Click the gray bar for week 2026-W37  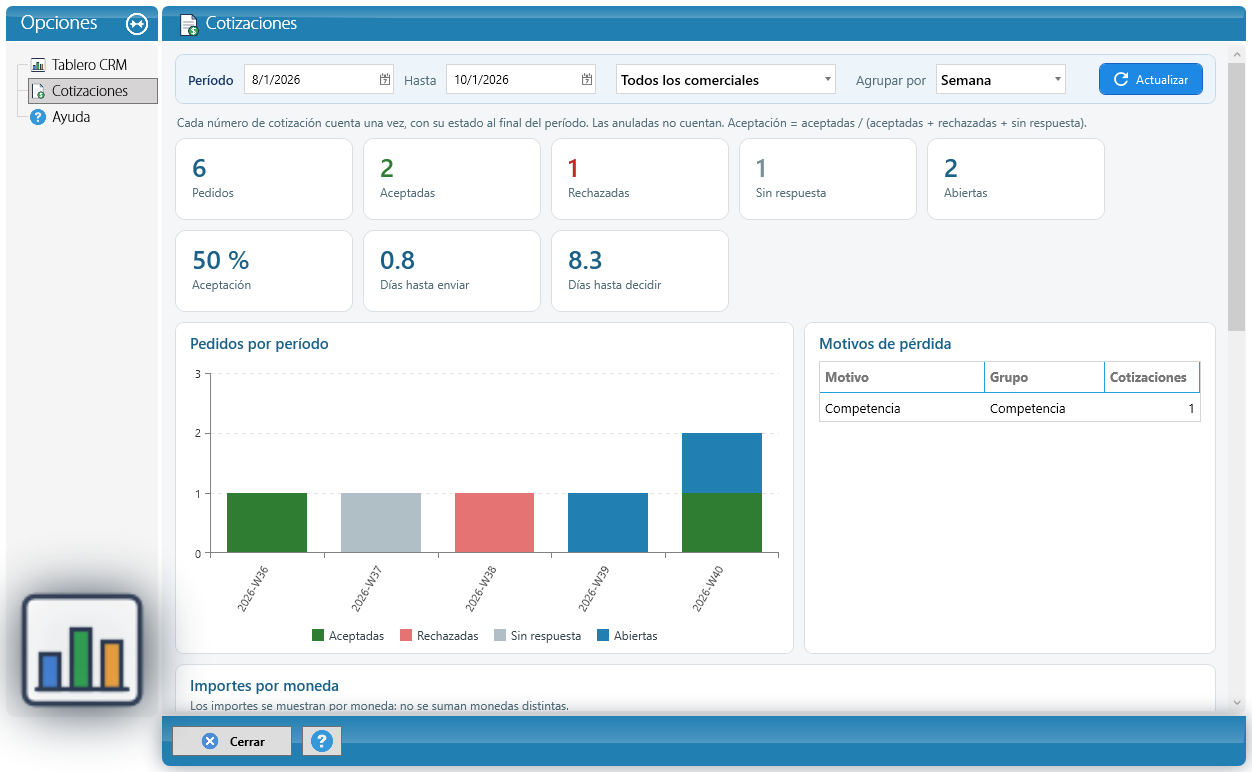tap(381, 523)
